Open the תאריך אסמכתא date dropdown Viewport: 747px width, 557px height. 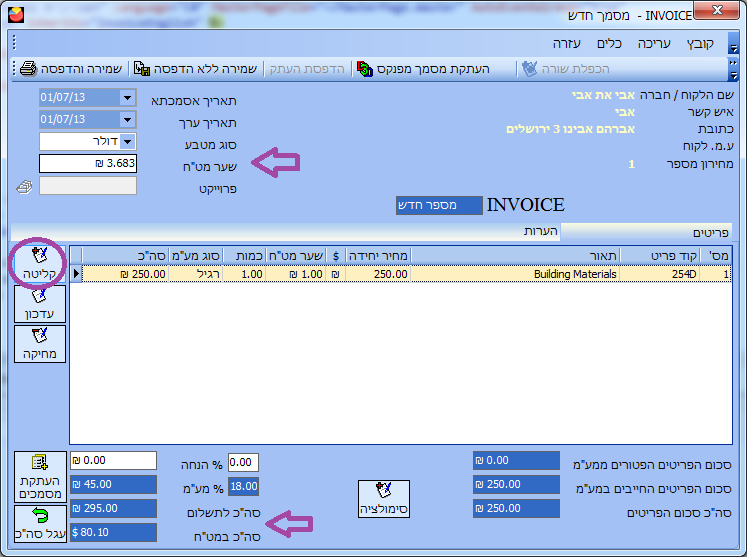tap(127, 98)
